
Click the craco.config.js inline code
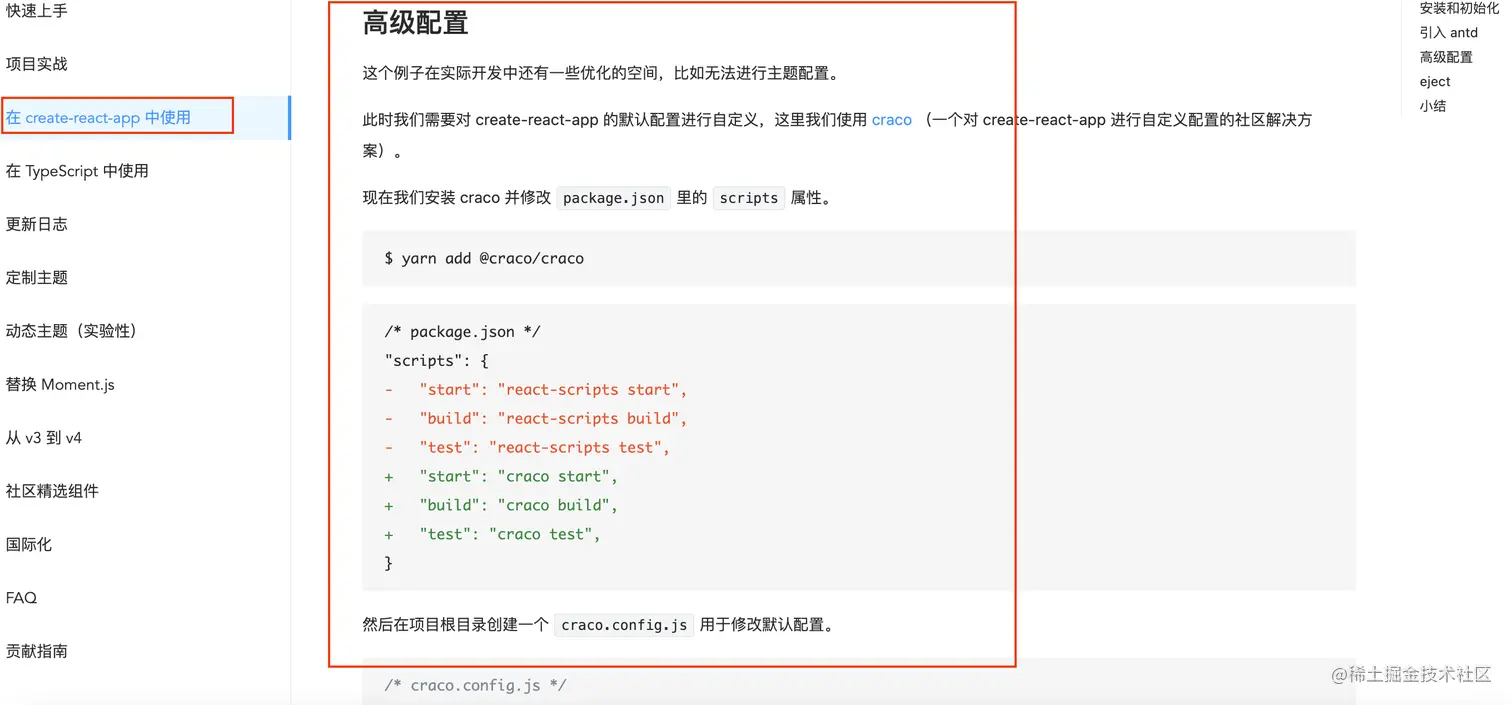pos(624,625)
